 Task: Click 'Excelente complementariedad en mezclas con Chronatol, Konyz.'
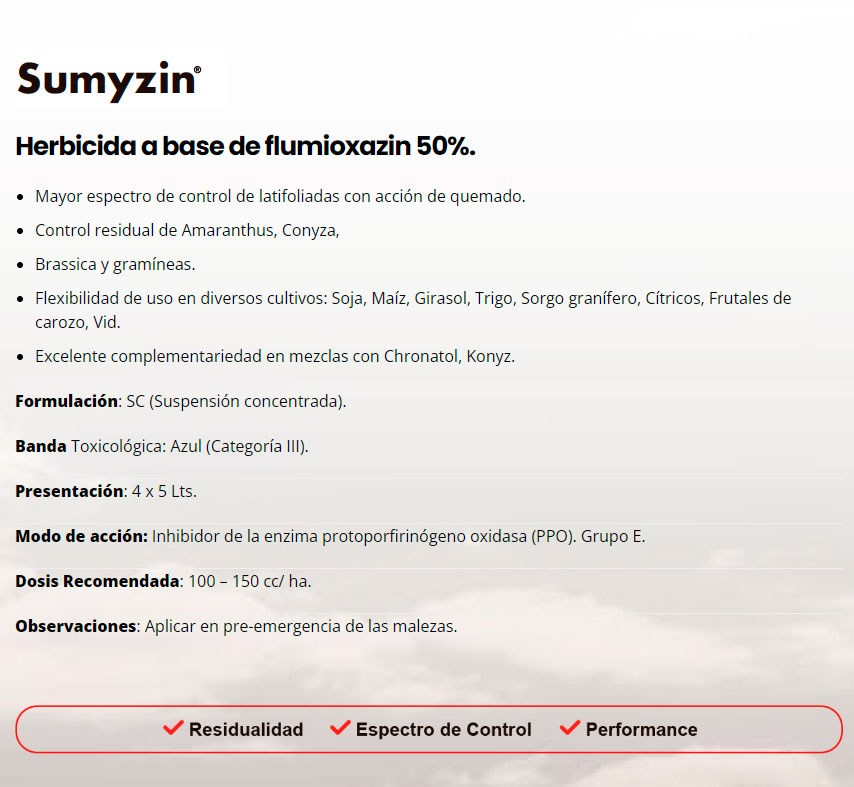(x=275, y=356)
